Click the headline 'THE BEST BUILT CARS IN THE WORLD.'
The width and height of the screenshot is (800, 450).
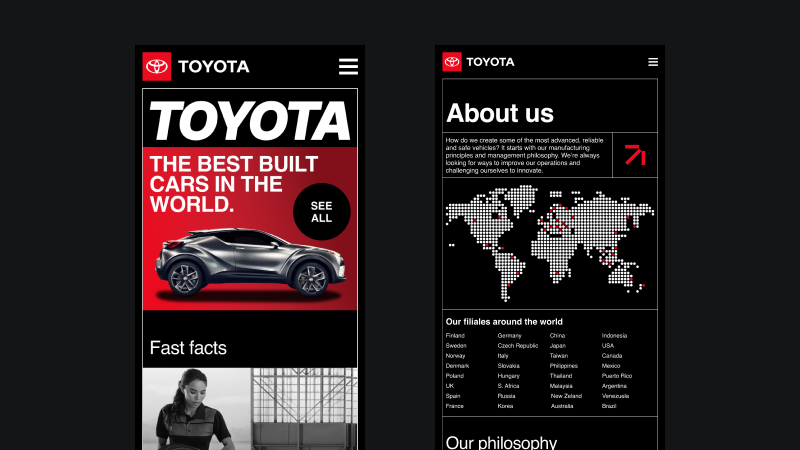(234, 184)
